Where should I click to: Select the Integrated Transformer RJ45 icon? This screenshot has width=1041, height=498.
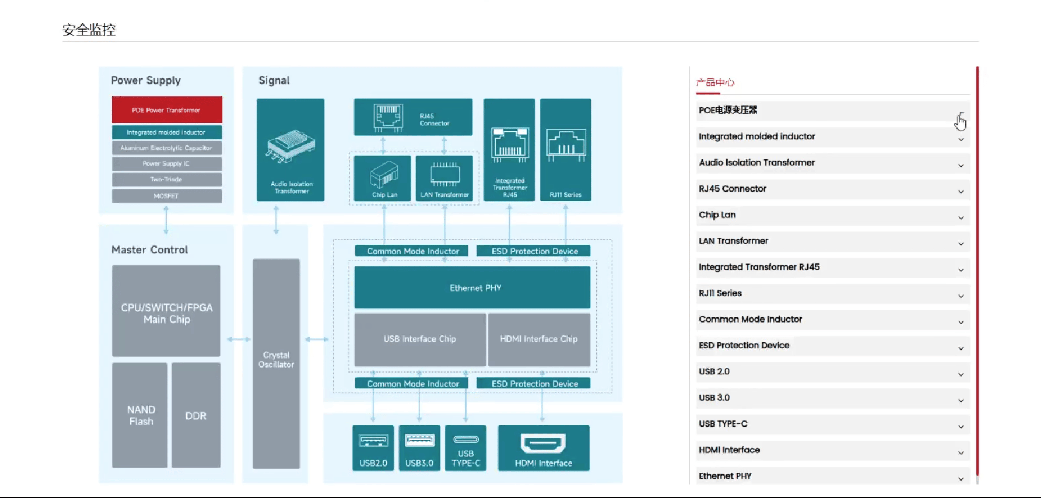pyautogui.click(x=509, y=150)
